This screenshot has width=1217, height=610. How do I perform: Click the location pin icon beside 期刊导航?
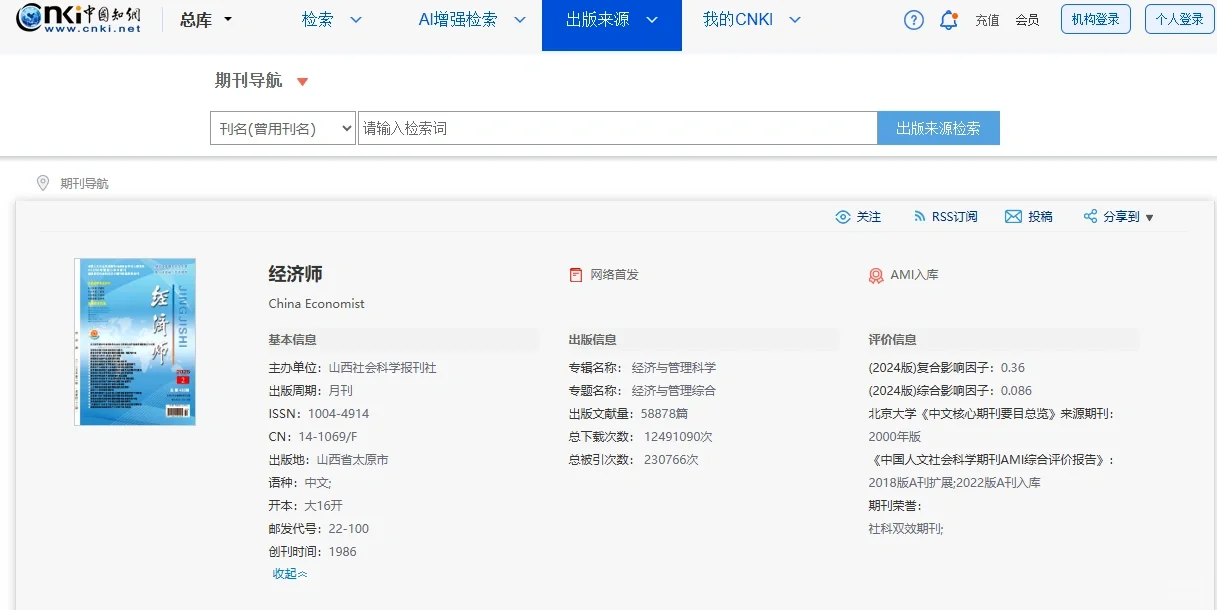point(43,183)
